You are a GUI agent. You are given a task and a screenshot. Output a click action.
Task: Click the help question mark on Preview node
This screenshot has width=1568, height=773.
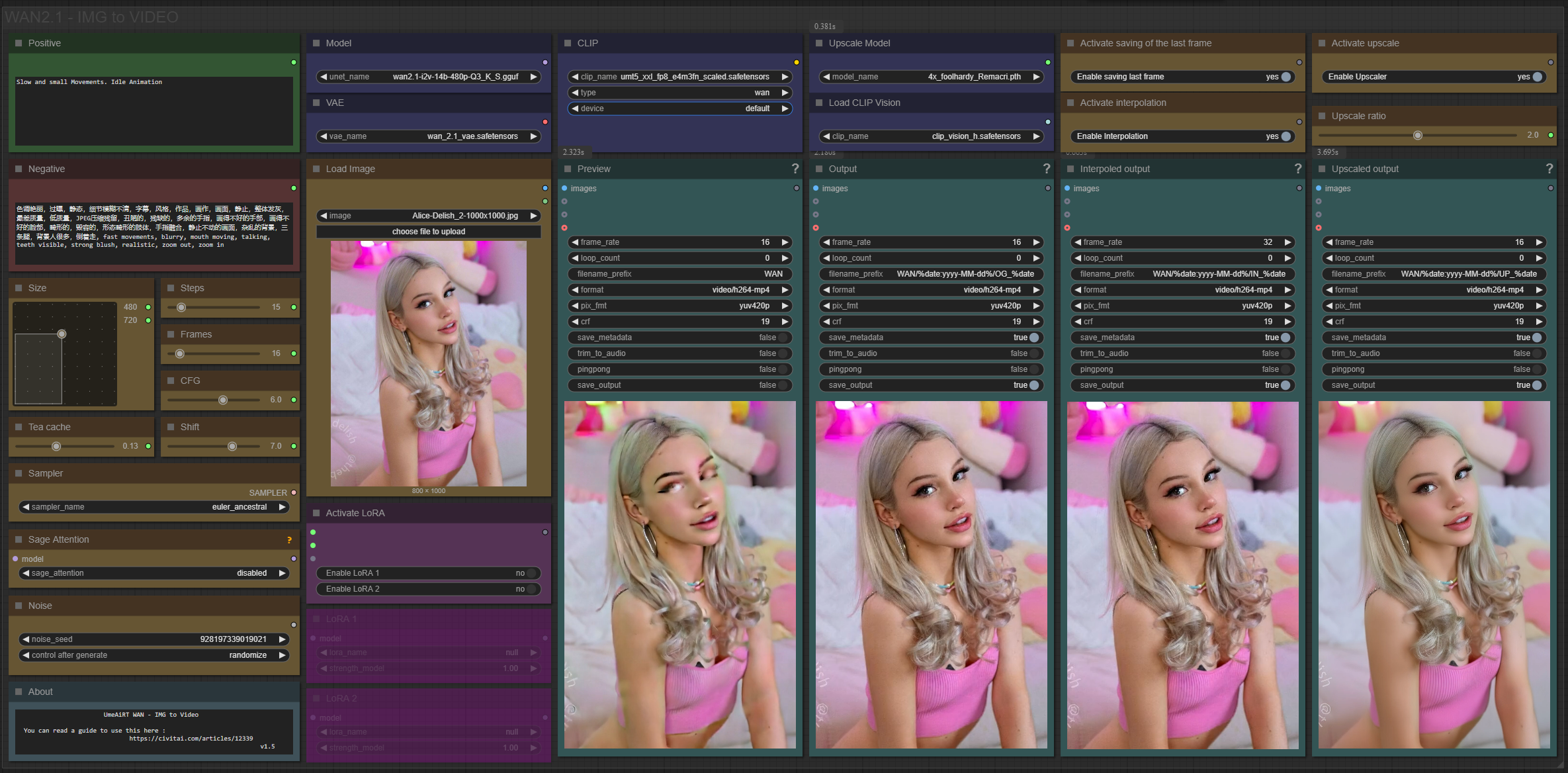tap(795, 169)
